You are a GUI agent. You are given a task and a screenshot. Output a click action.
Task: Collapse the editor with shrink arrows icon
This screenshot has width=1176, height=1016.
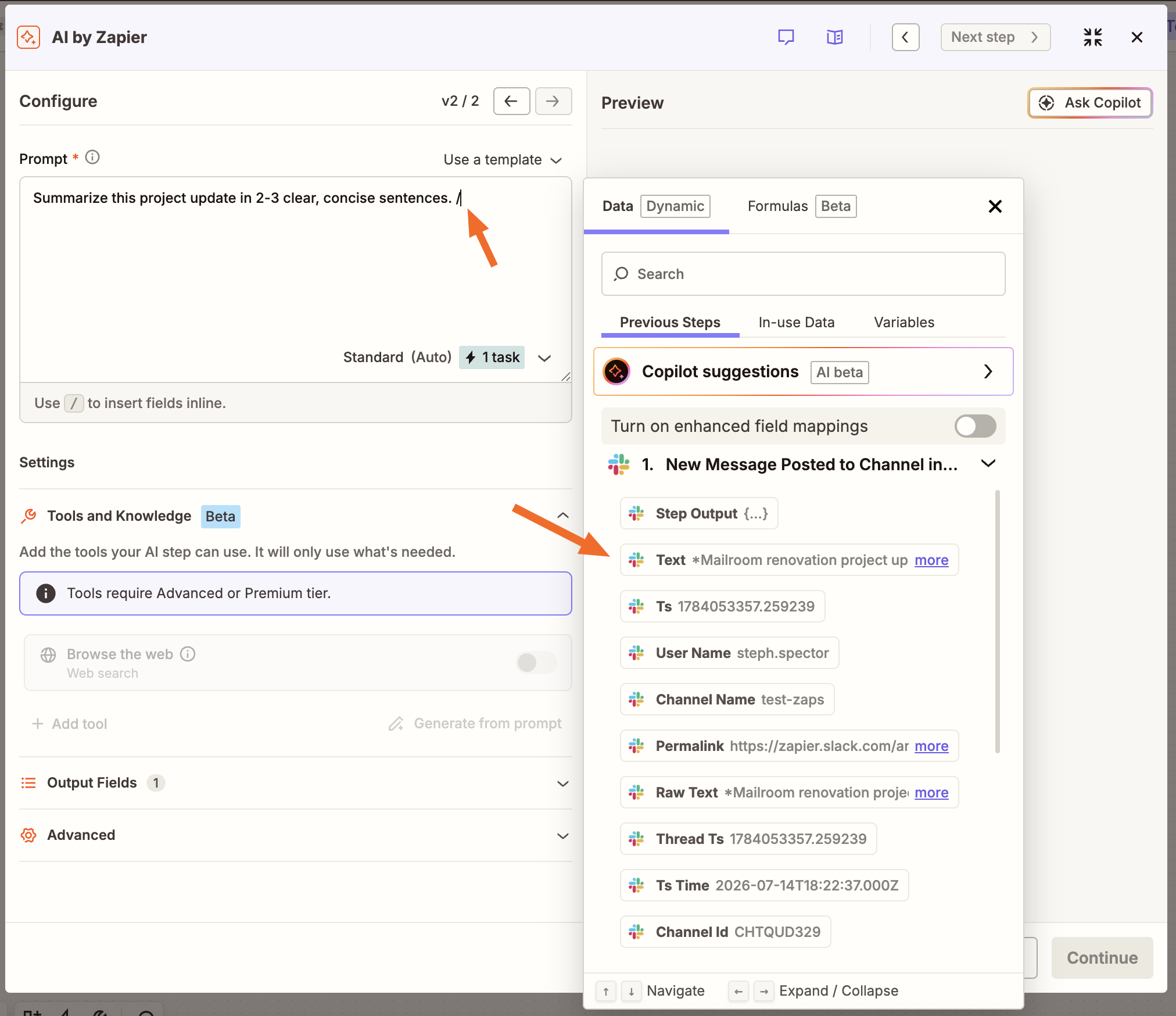click(x=1092, y=37)
